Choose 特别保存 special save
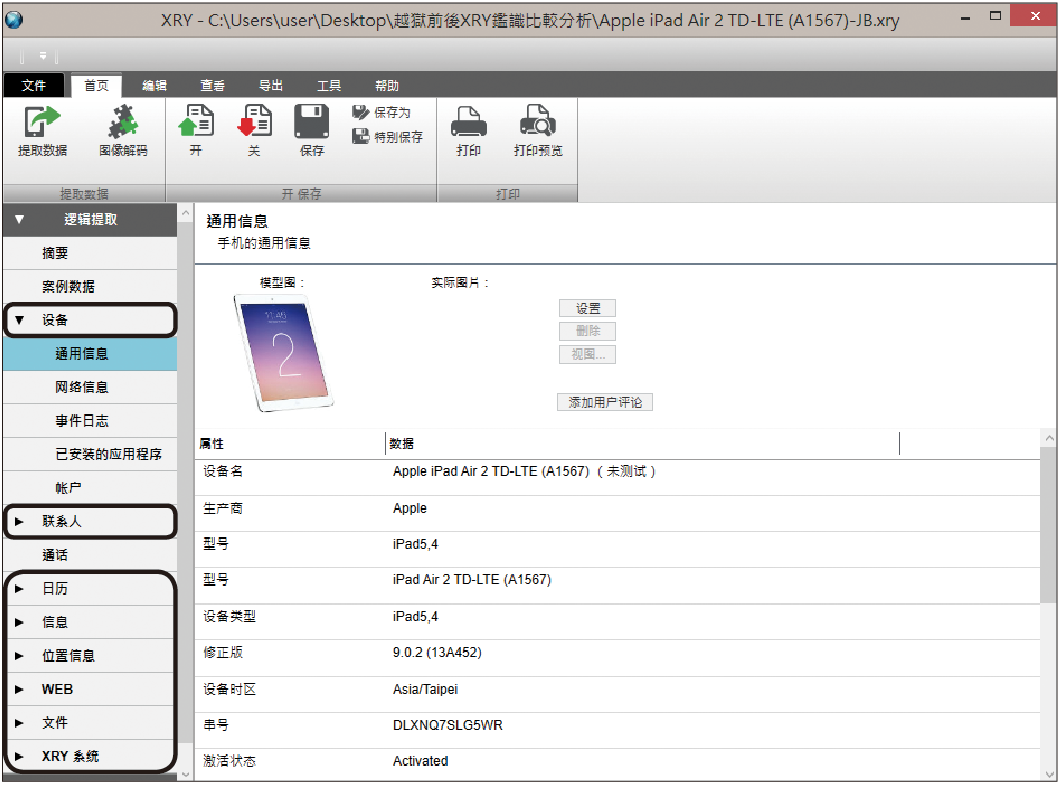Screen dimensions: 1061x785 [x=387, y=137]
